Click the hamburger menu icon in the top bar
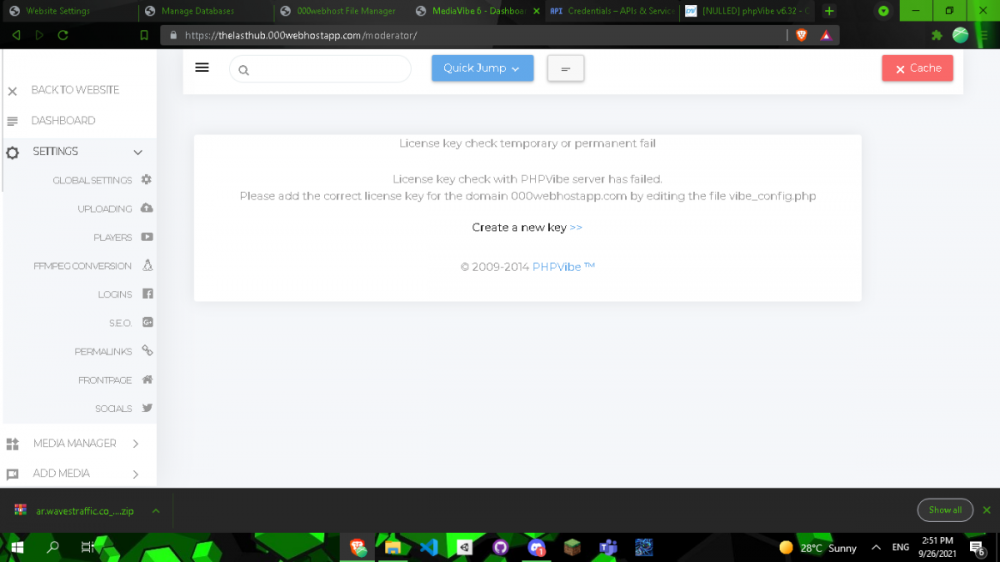Image resolution: width=1000 pixels, height=562 pixels. (202, 68)
